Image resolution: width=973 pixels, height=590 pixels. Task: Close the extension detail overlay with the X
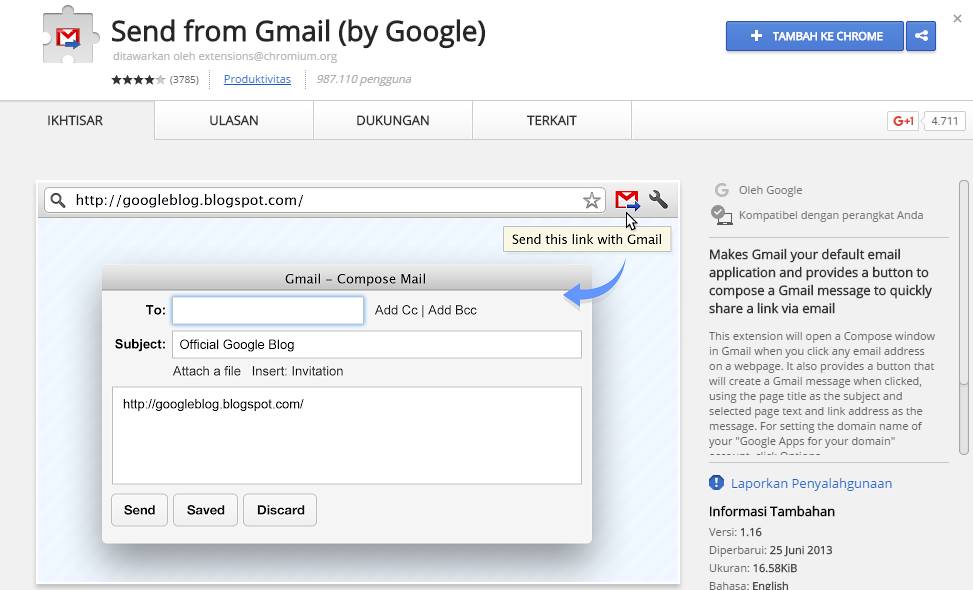click(957, 19)
